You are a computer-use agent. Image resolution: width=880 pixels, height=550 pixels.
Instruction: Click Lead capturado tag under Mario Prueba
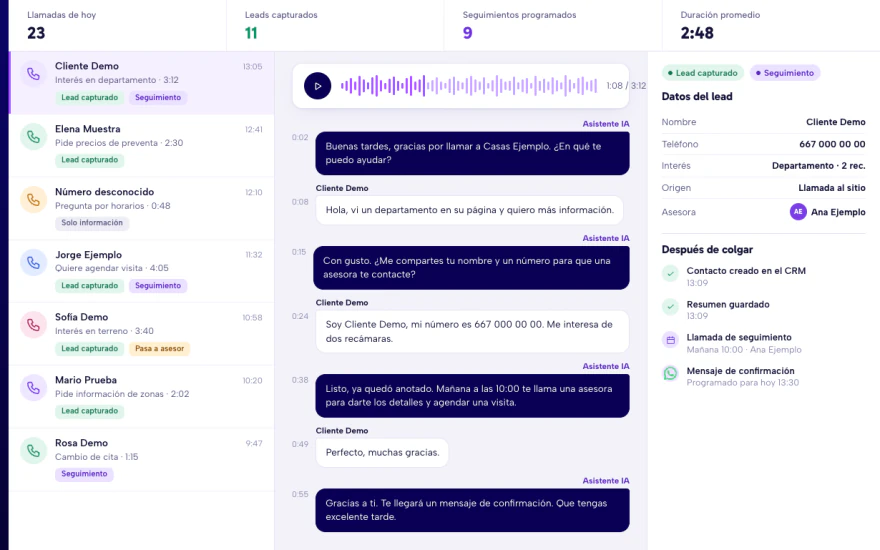click(90, 411)
